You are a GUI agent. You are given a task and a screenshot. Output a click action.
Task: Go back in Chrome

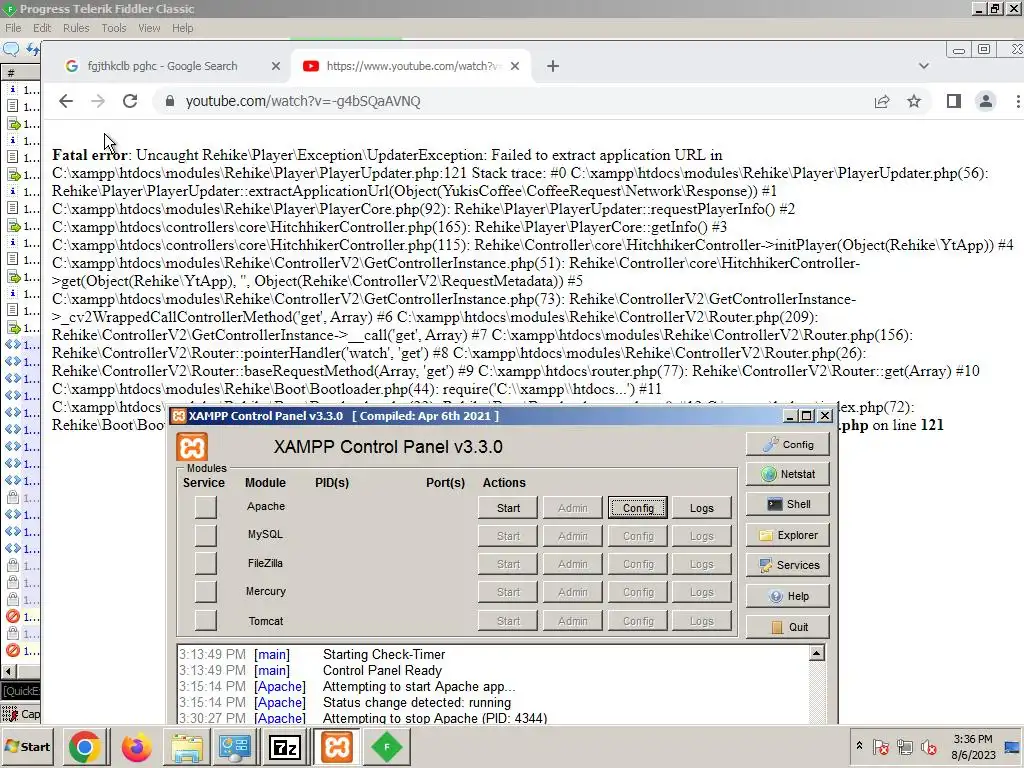(x=66, y=101)
